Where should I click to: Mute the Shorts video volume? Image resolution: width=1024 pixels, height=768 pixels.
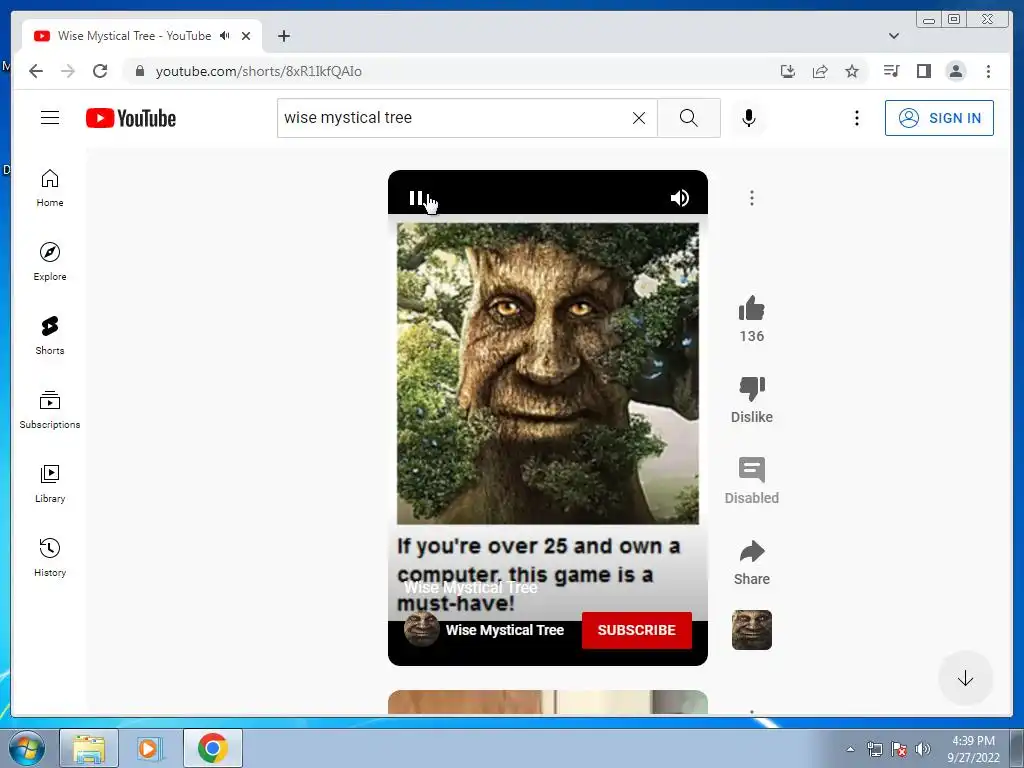pos(679,198)
